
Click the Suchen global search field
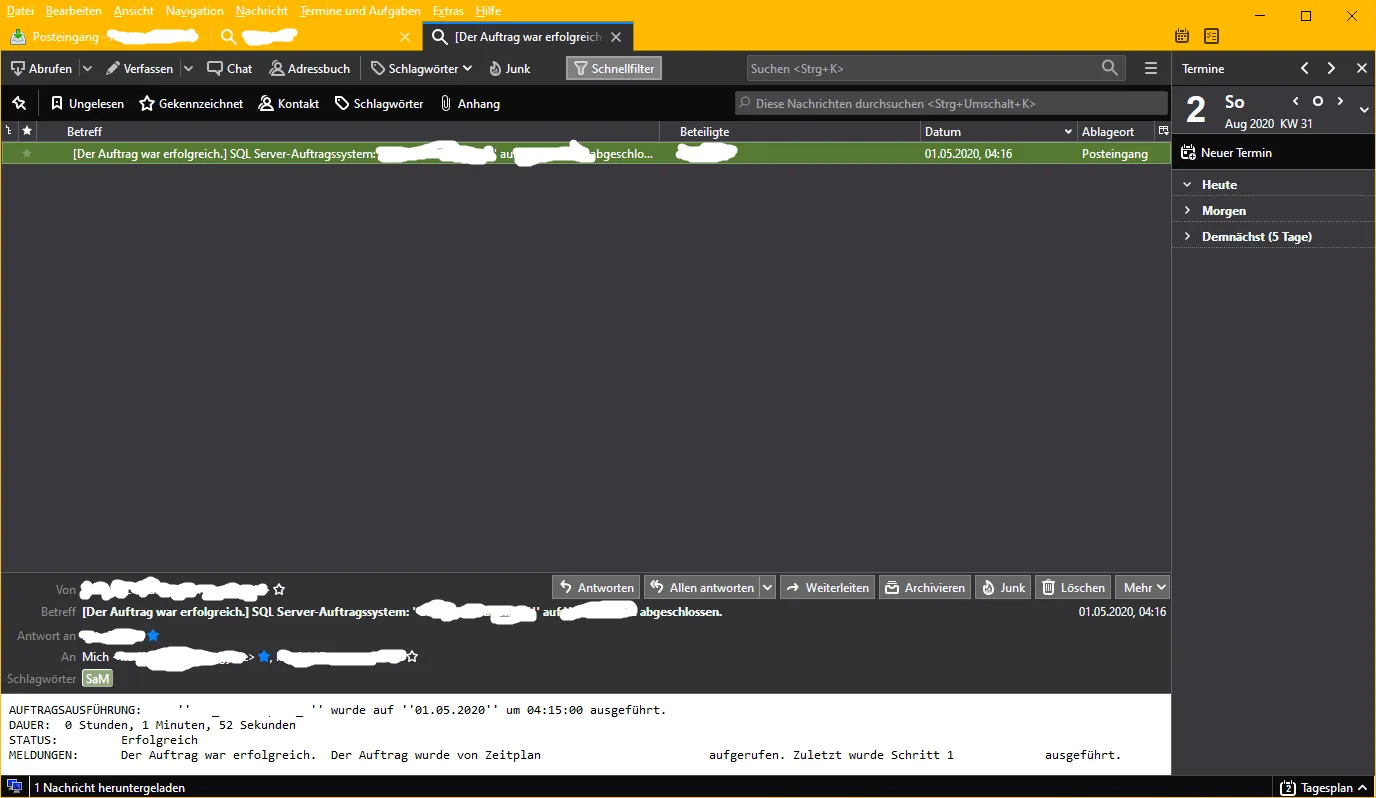point(936,68)
